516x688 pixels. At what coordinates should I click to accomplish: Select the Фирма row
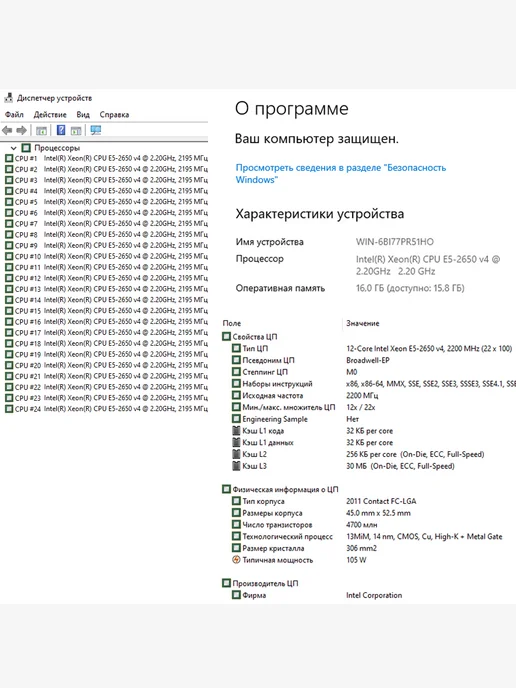317,595
